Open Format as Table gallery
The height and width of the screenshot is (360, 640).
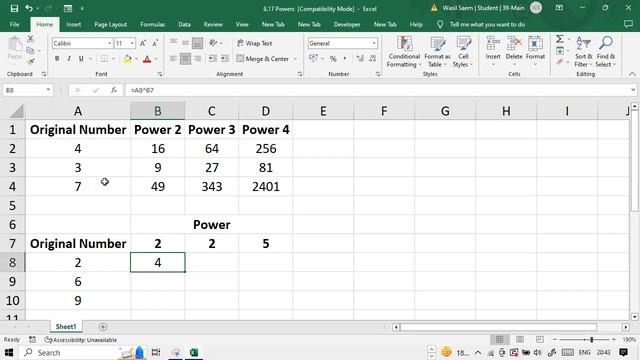pyautogui.click(x=437, y=52)
